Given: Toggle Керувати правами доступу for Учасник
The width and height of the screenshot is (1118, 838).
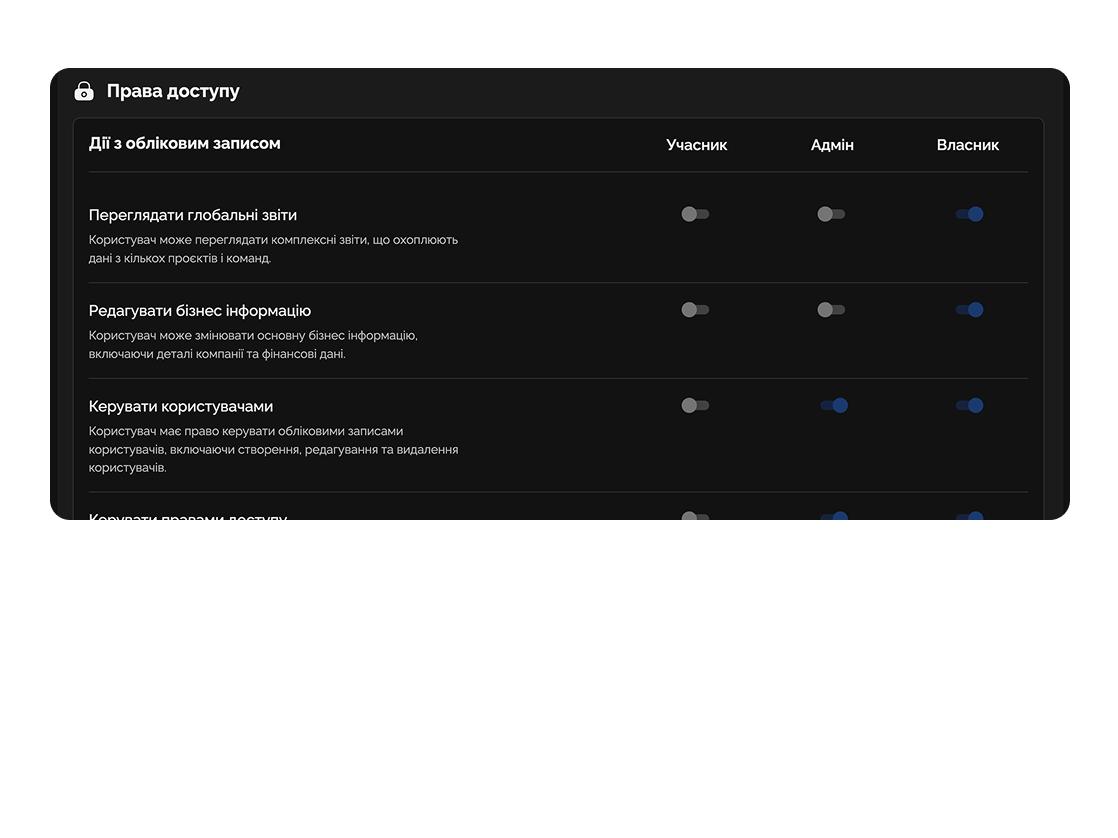Looking at the screenshot, I should coord(695,516).
